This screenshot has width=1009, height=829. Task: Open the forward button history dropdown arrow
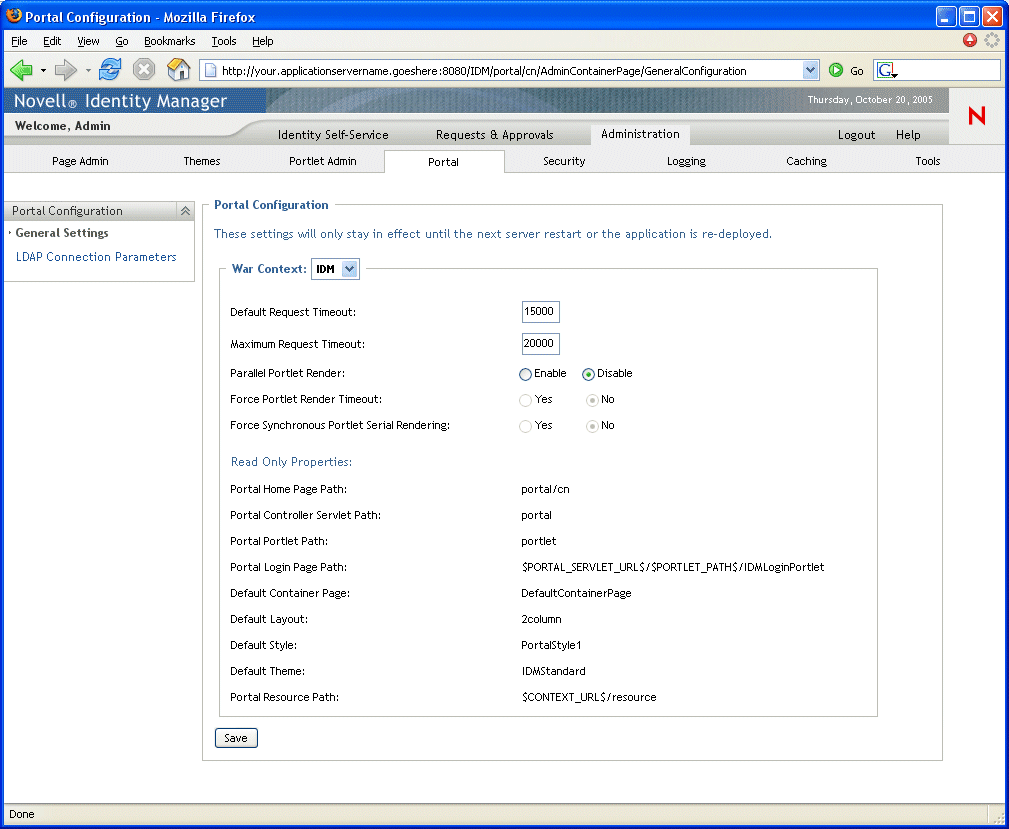click(88, 70)
